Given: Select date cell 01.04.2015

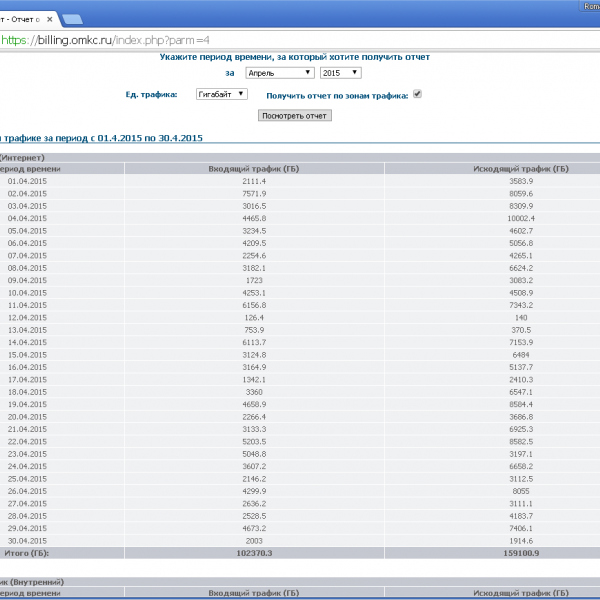Looking at the screenshot, I should (x=27, y=181).
